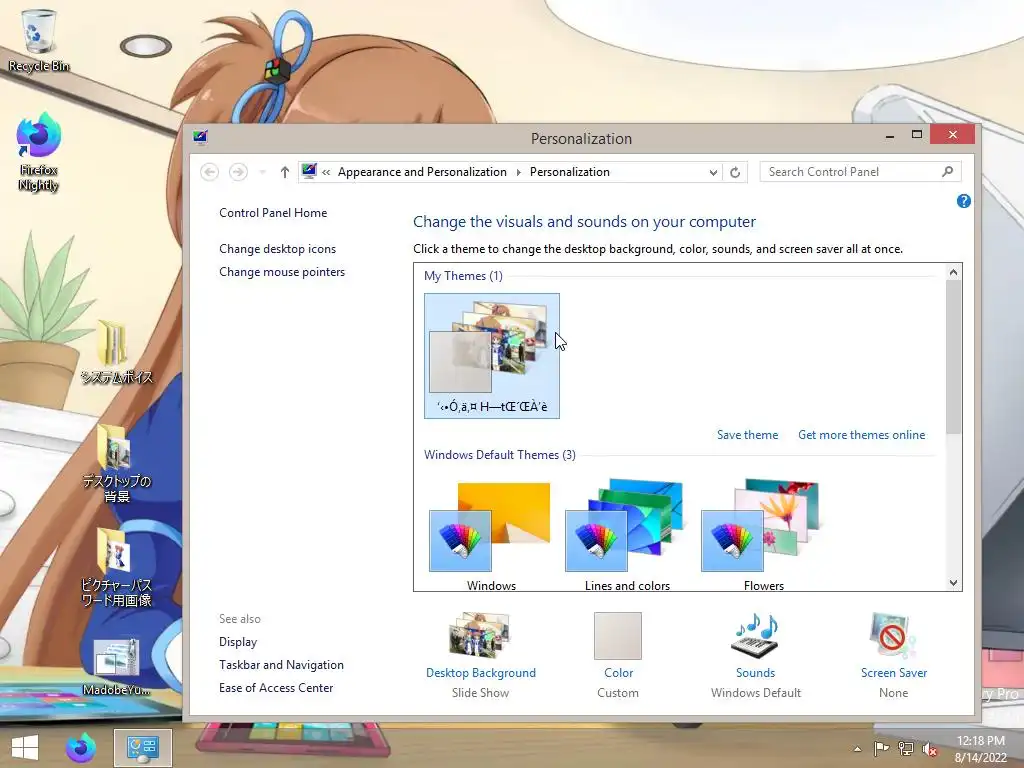
Task: Open Desktop Background slide show settings
Action: (x=480, y=635)
